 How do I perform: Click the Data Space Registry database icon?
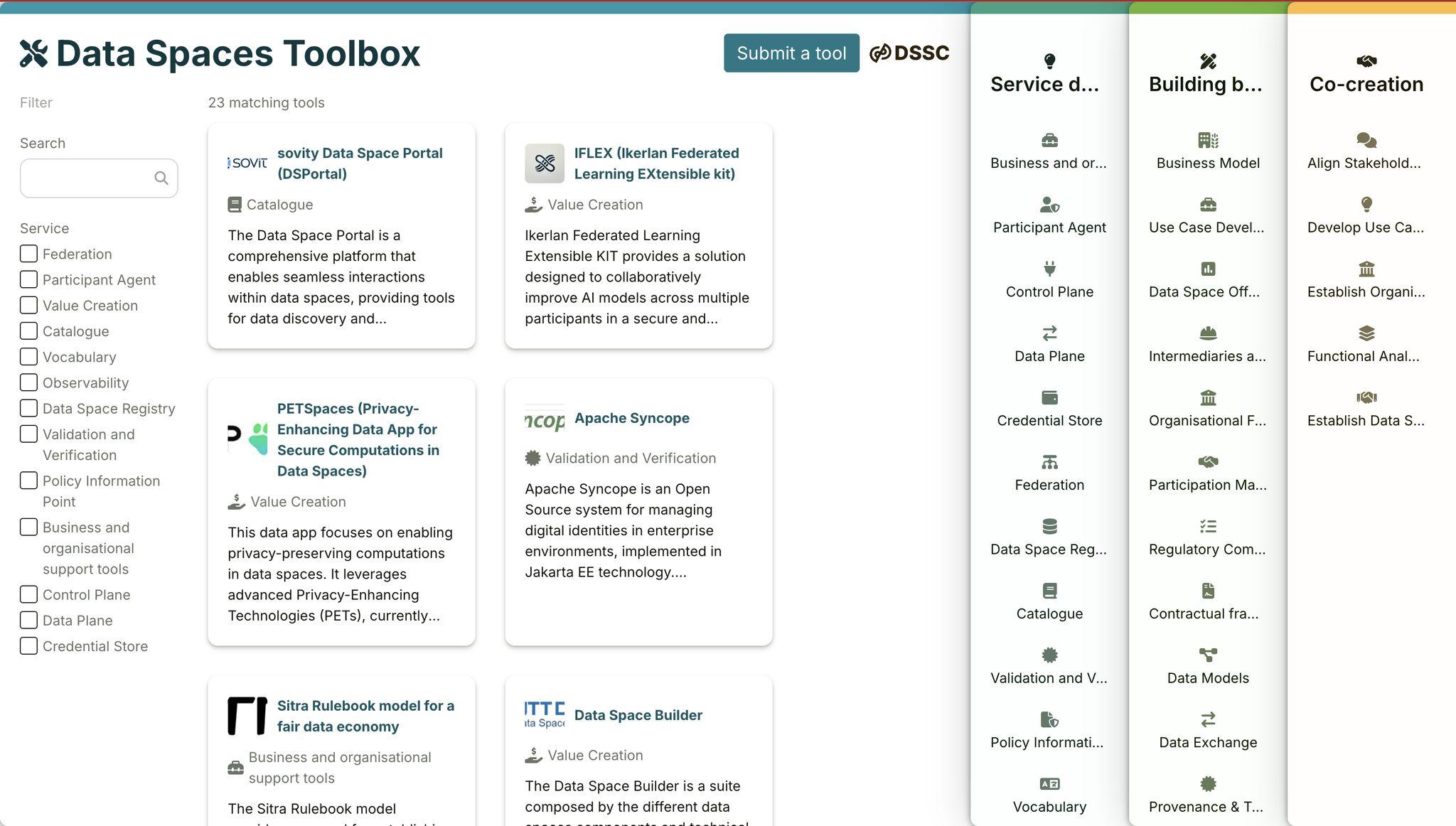pos(1049,526)
